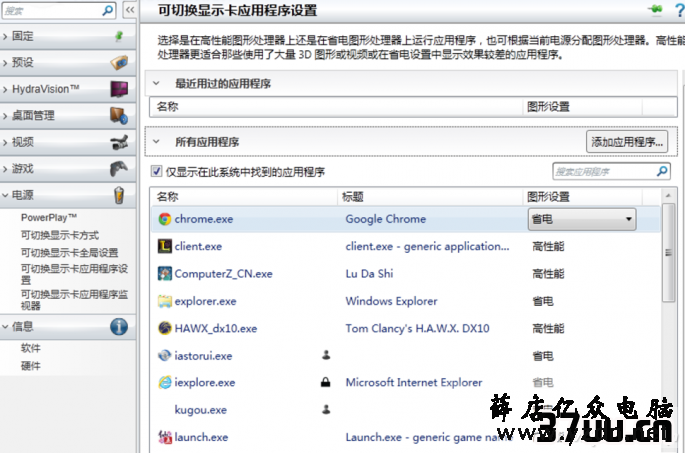Open 硬件 under 信息

point(31,366)
